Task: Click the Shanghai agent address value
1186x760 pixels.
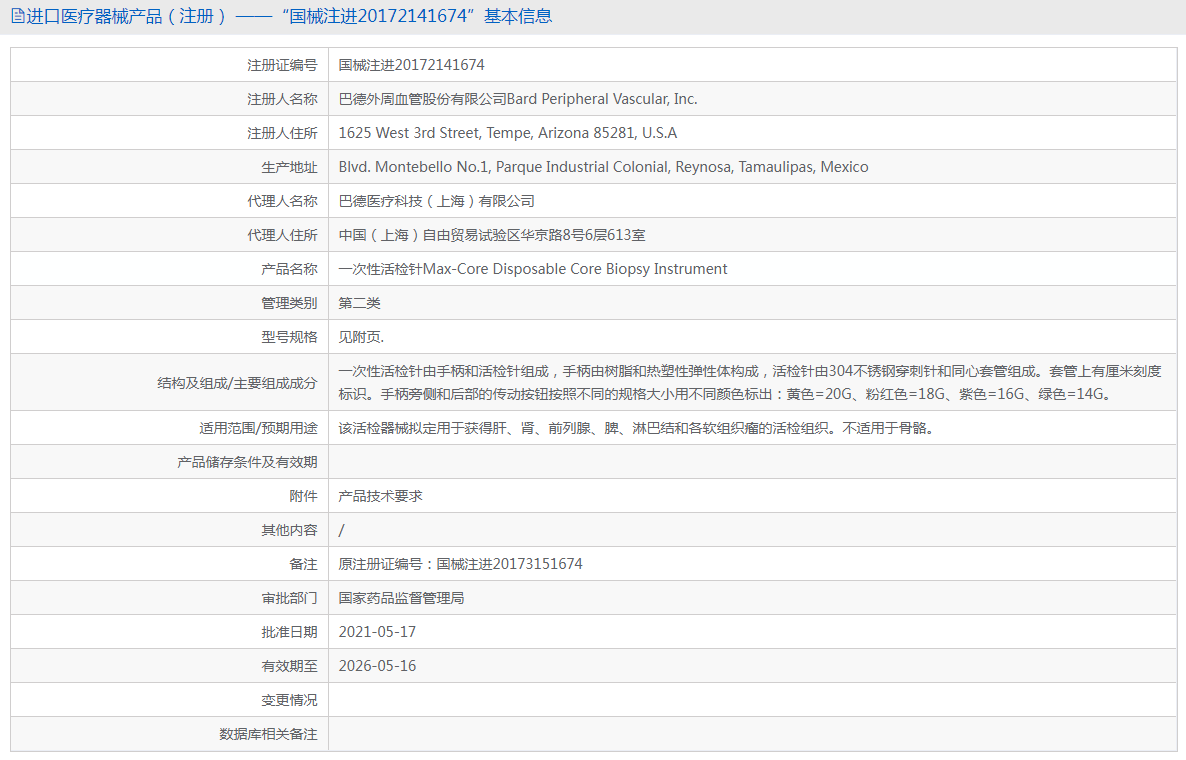Action: pyautogui.click(x=492, y=235)
